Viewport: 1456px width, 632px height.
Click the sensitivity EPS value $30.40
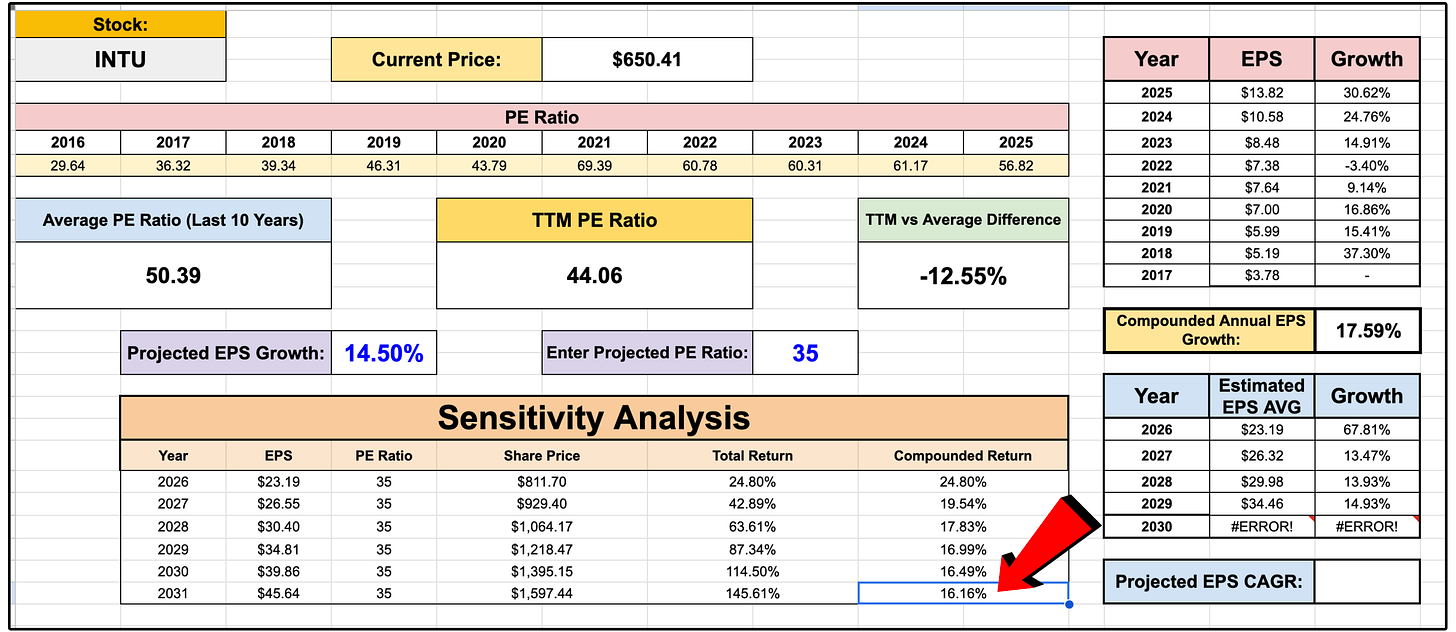coord(279,526)
